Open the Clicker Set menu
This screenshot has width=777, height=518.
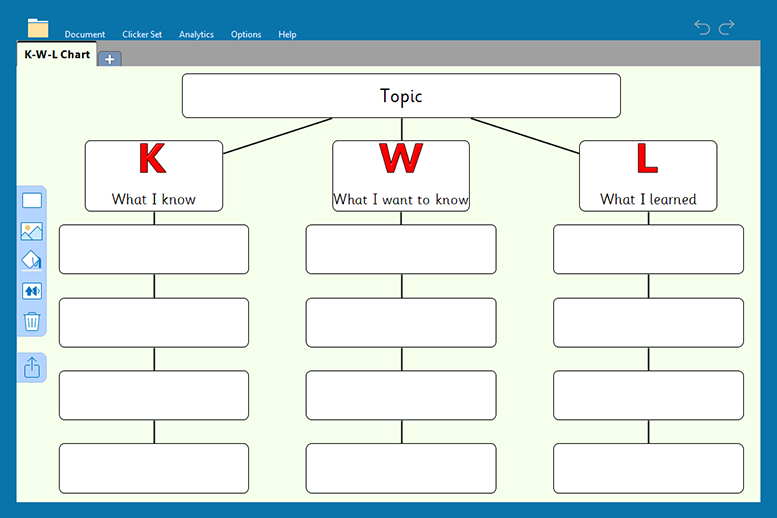click(142, 34)
